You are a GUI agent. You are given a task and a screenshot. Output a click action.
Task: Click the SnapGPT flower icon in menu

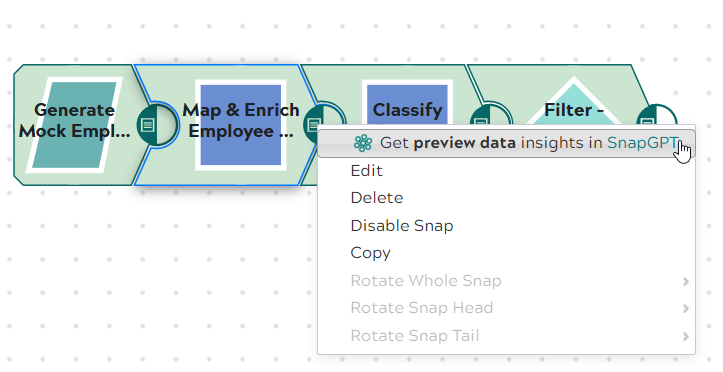pyautogui.click(x=363, y=143)
